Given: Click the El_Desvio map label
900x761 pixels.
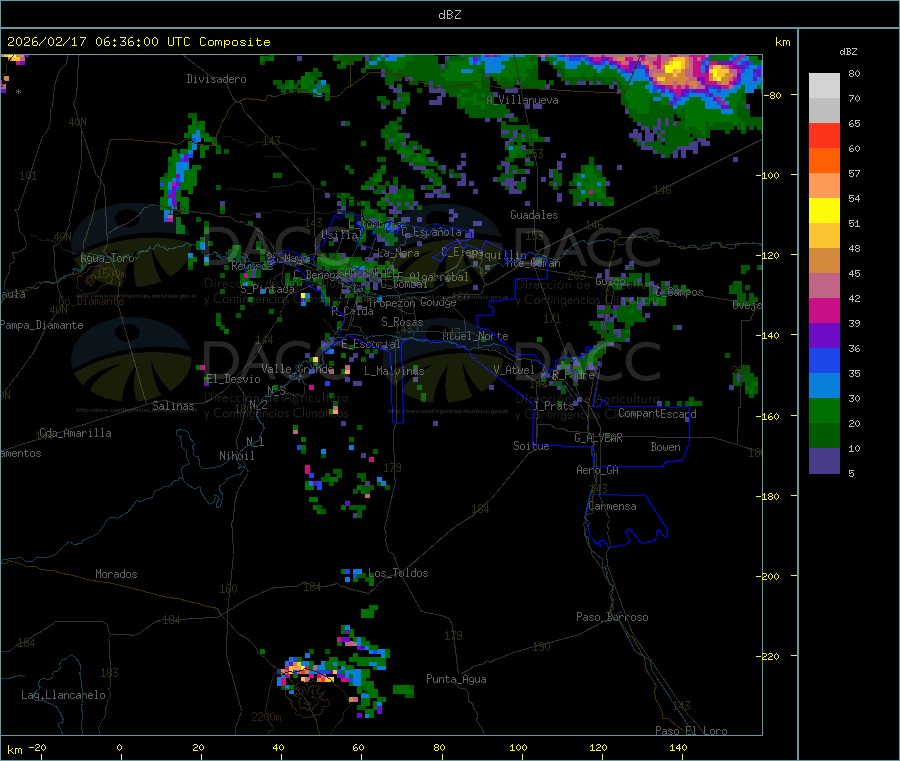Looking at the screenshot, I should [x=233, y=379].
